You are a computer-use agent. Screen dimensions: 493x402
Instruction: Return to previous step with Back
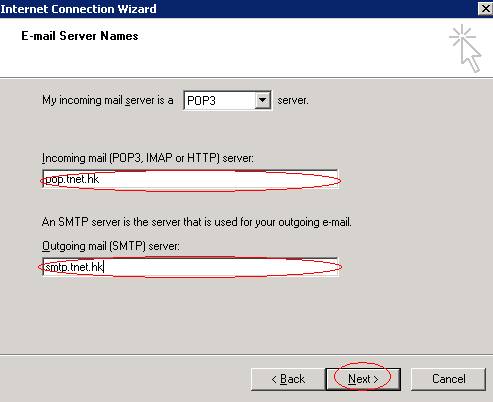tap(288, 379)
